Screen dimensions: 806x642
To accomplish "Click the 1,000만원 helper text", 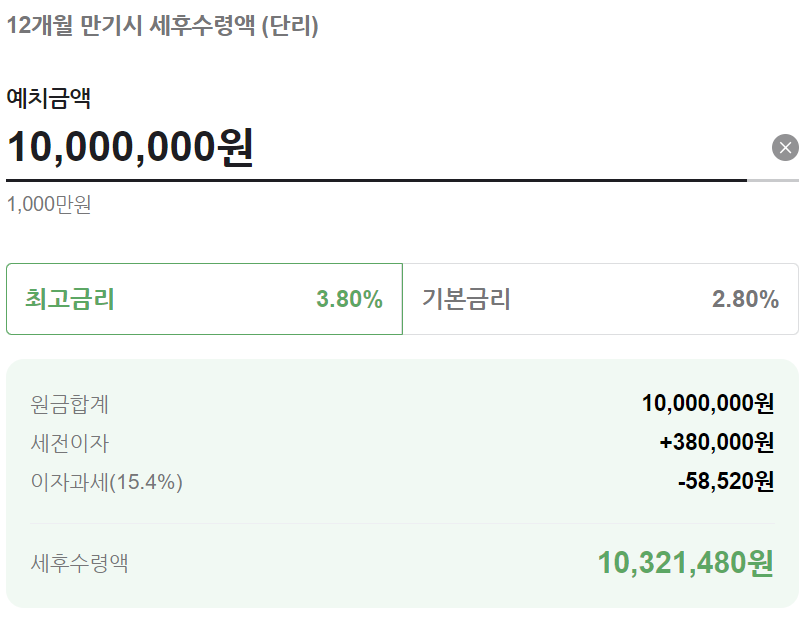I will [49, 204].
